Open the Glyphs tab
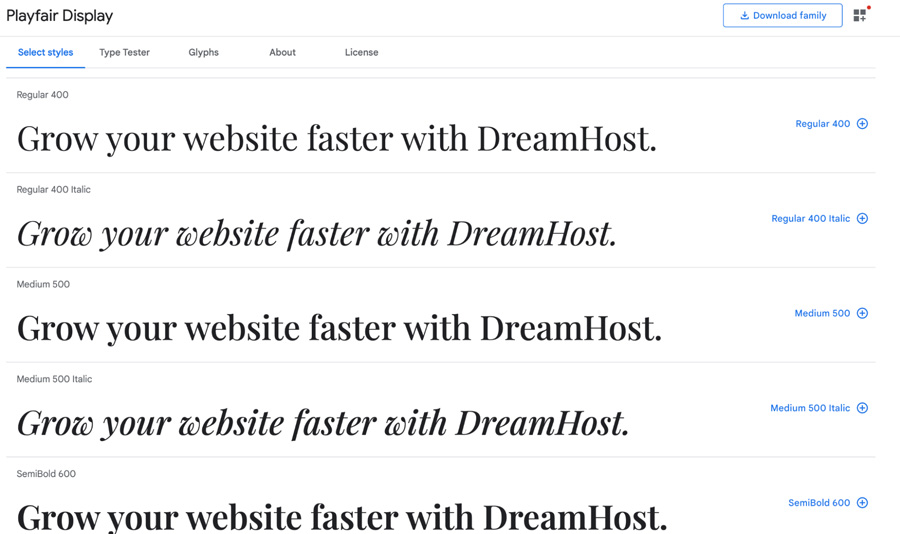 point(203,52)
